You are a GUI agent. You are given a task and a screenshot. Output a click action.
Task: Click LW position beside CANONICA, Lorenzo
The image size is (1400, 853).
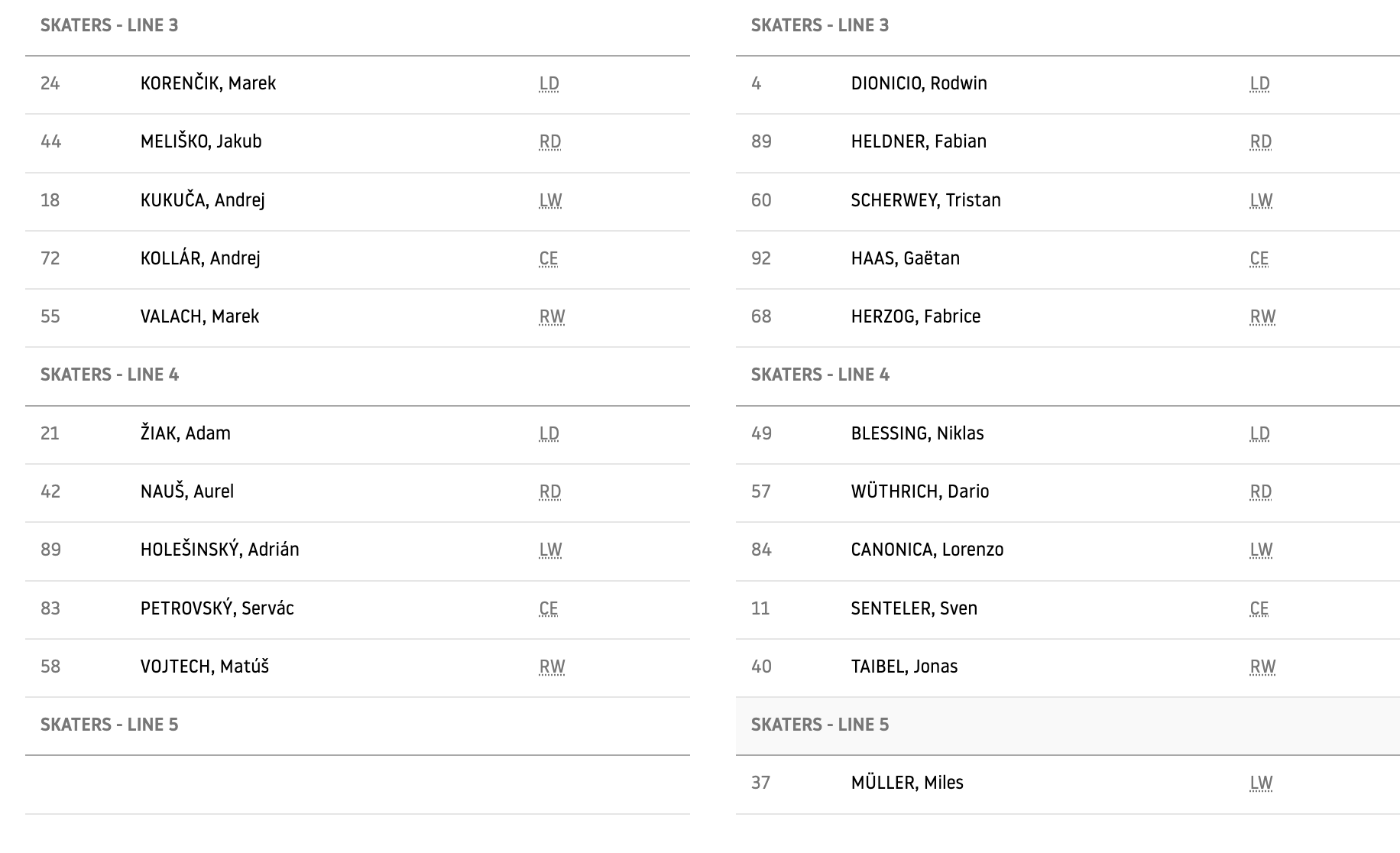coord(1261,550)
